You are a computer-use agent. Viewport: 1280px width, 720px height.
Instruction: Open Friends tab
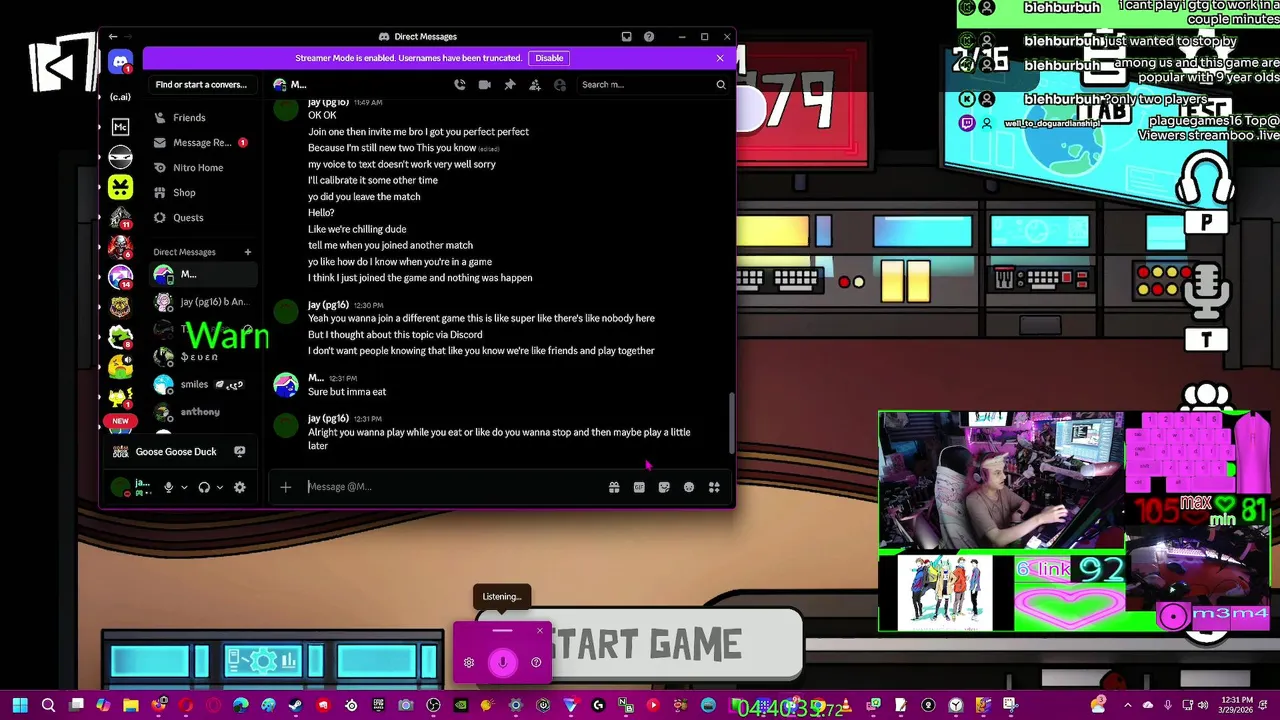[x=203, y=118]
